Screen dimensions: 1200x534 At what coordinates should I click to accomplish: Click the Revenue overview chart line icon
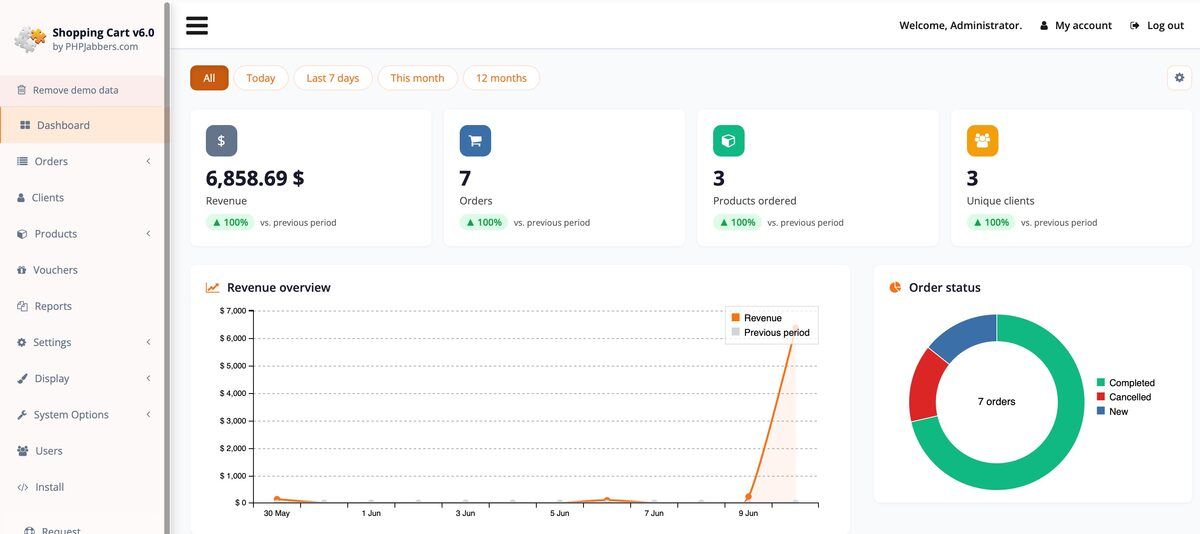click(x=213, y=288)
